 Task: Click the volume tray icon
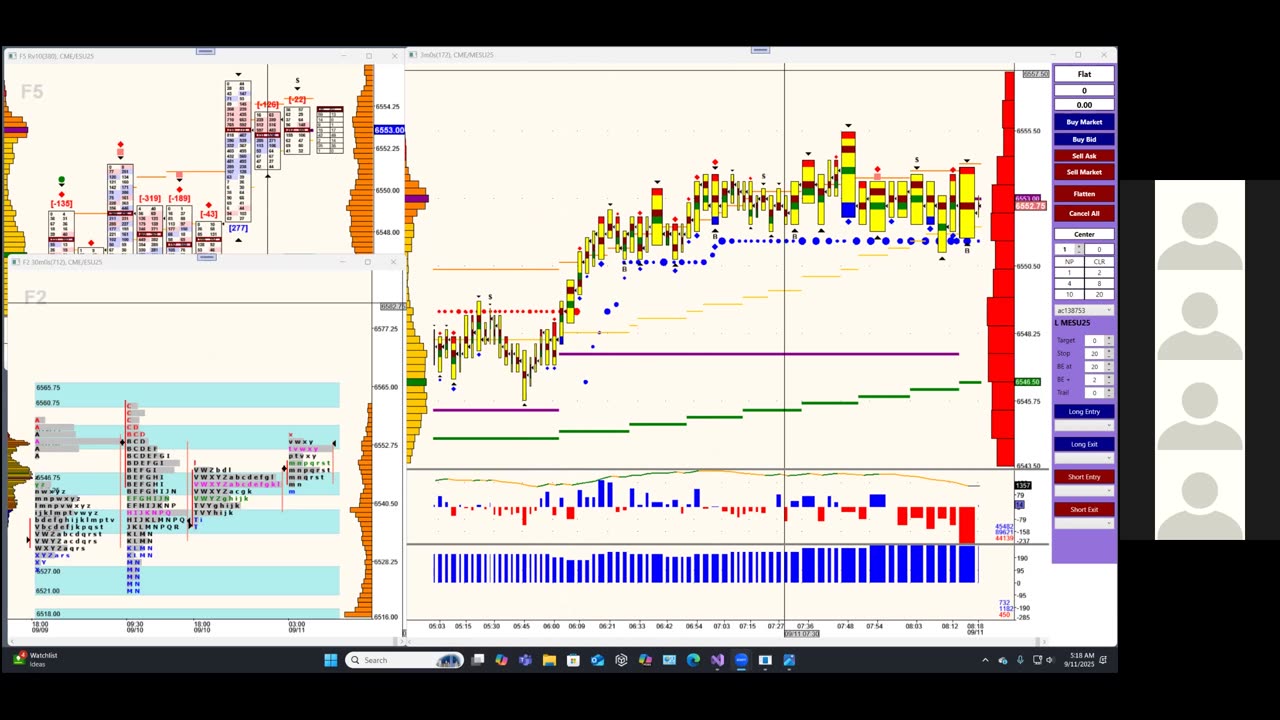1050,660
